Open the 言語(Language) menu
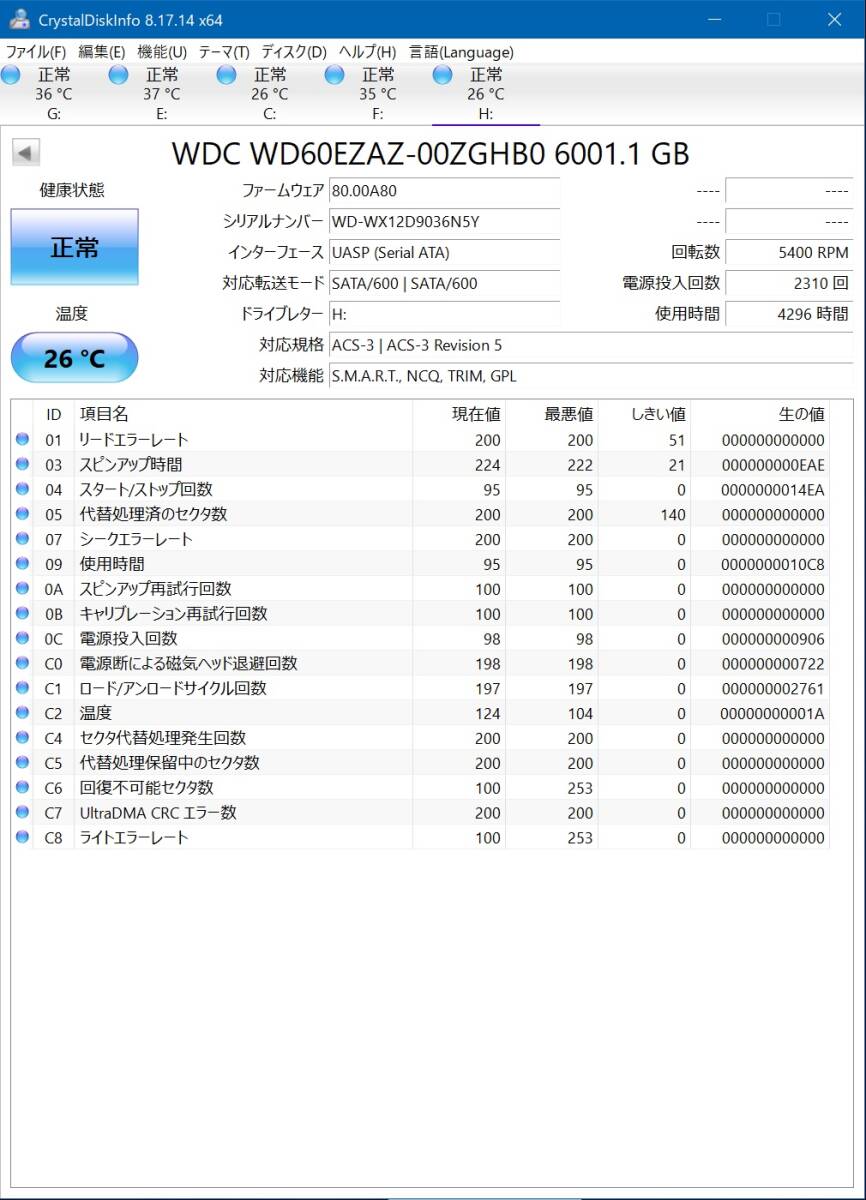This screenshot has height=1200, width=866. [x=461, y=52]
